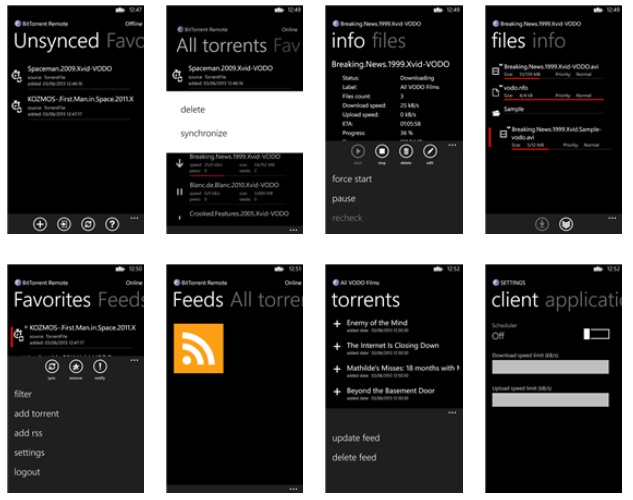Click the Download speed limit field

(x=550, y=367)
